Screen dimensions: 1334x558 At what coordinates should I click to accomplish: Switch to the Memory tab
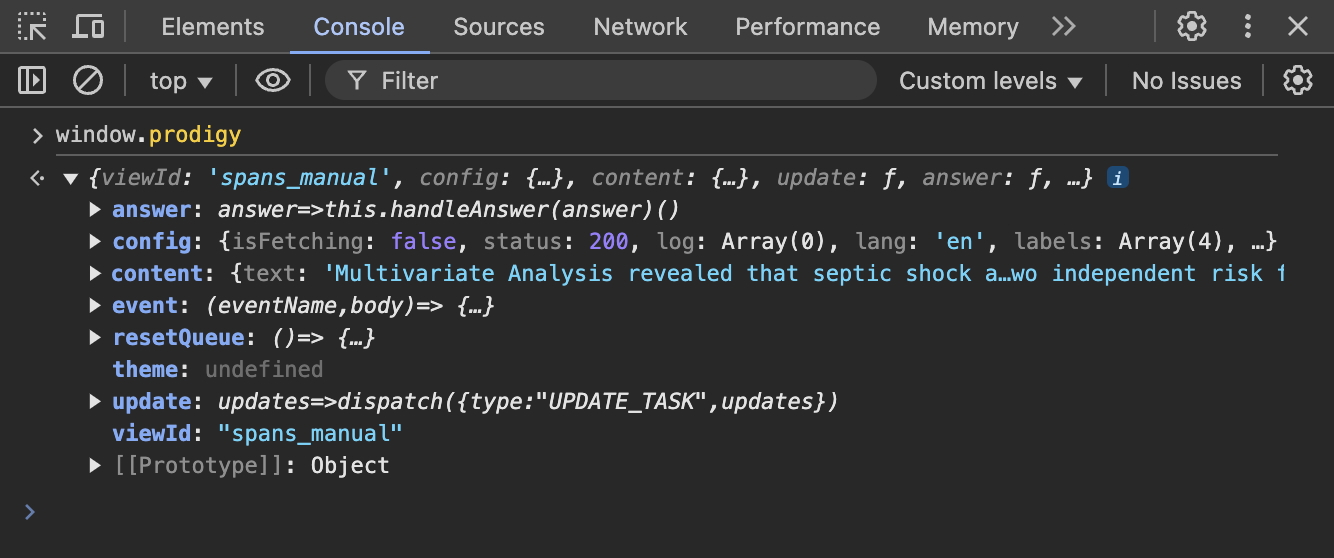pyautogui.click(x=973, y=27)
